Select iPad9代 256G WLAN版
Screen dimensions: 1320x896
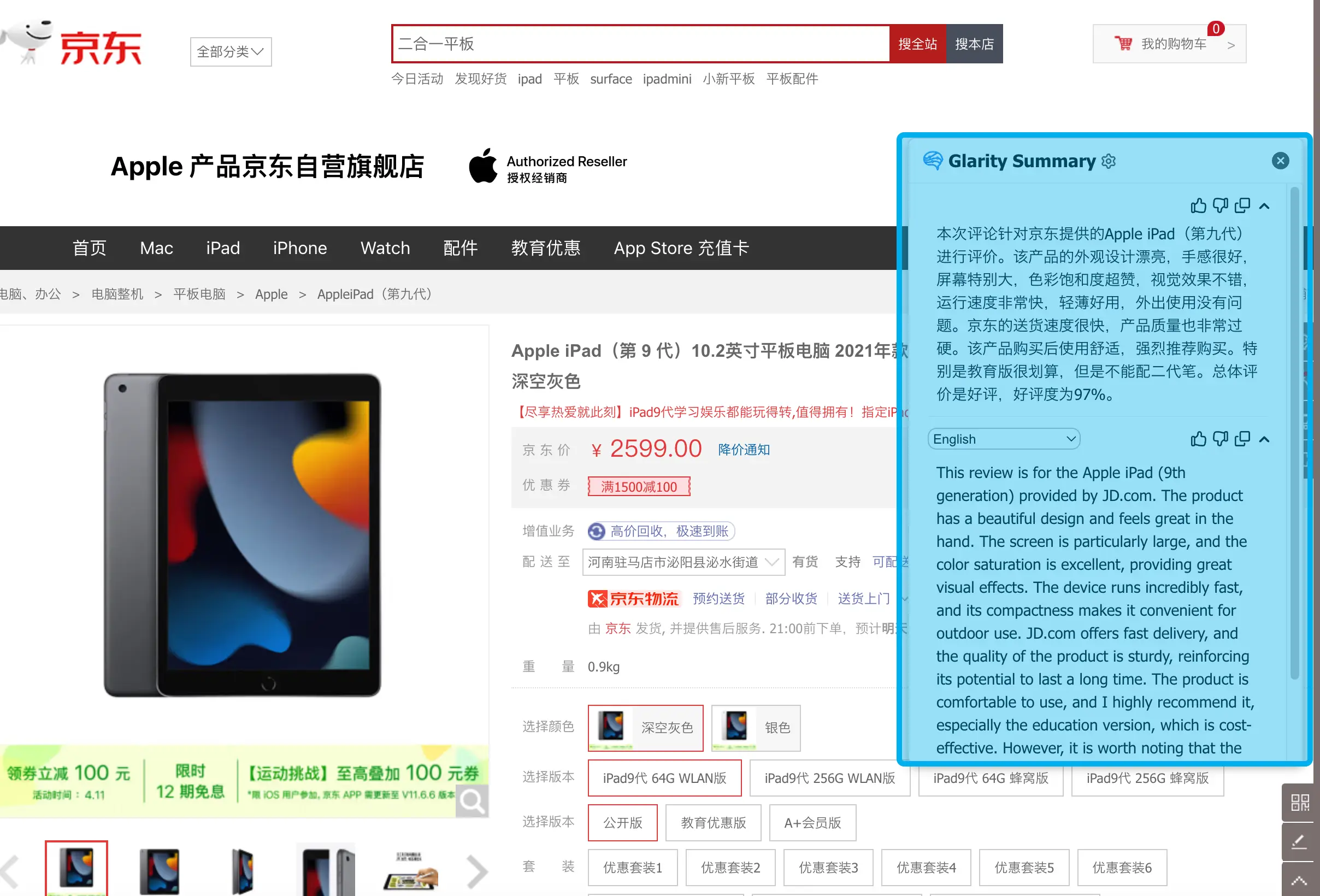[x=830, y=778]
